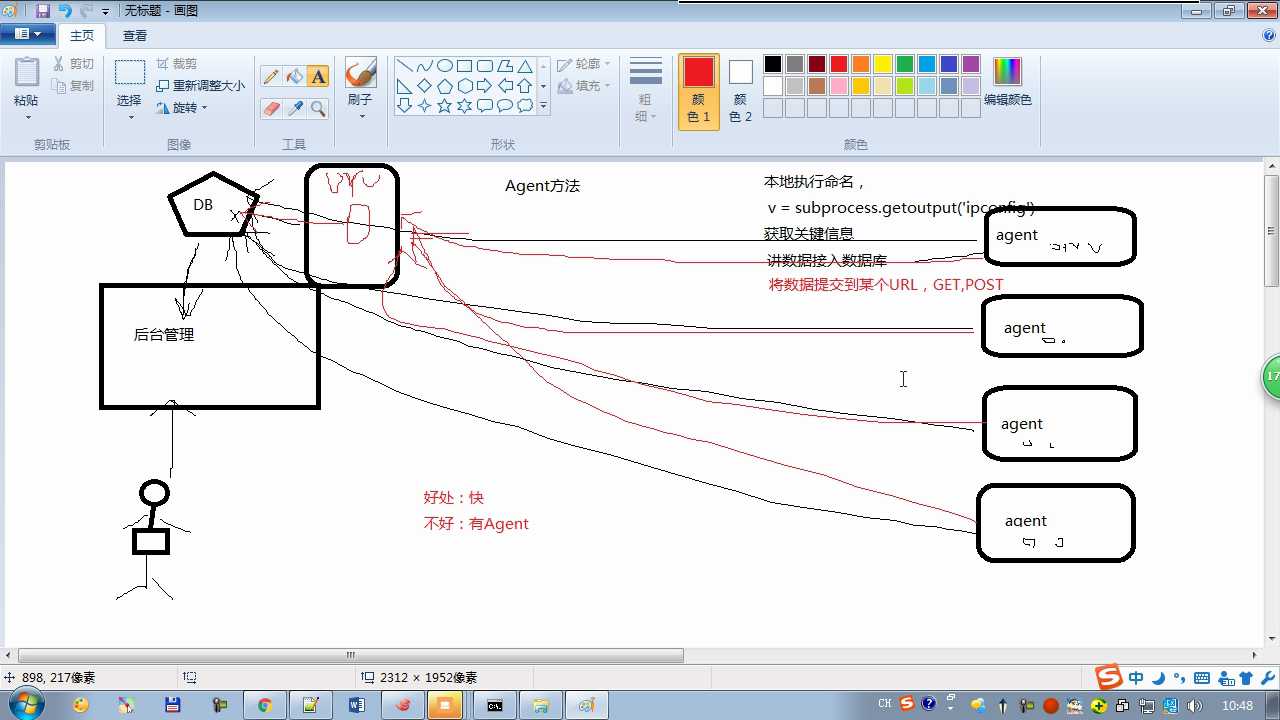Expand the Select (选择) dropdown arrow

click(x=129, y=118)
